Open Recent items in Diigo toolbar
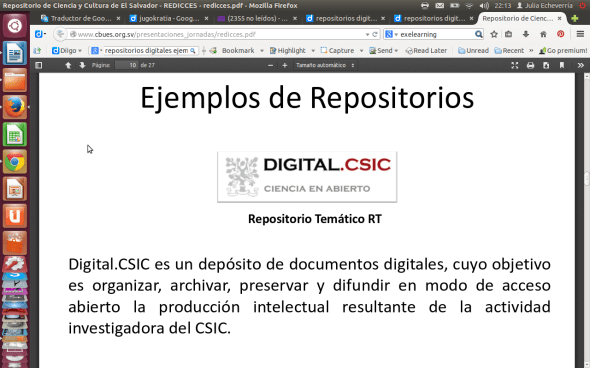 509,50
